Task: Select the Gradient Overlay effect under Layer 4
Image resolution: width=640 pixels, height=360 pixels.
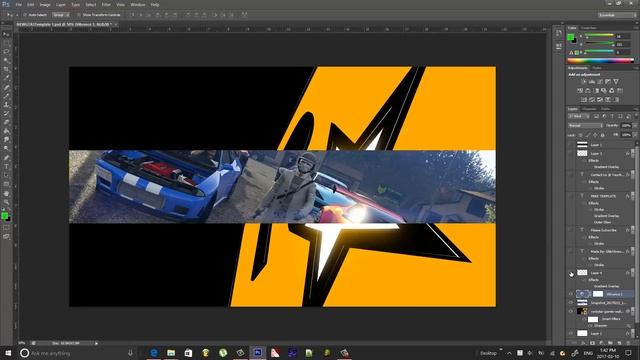Action: [x=607, y=286]
